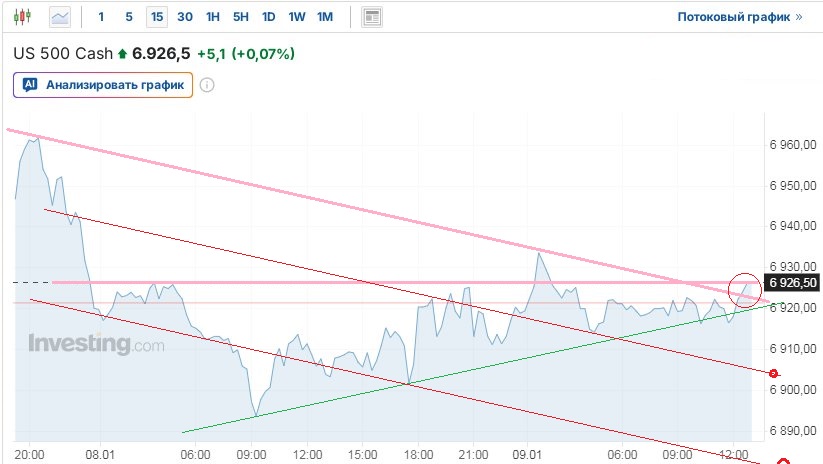Select the area chart type icon

[60, 17]
